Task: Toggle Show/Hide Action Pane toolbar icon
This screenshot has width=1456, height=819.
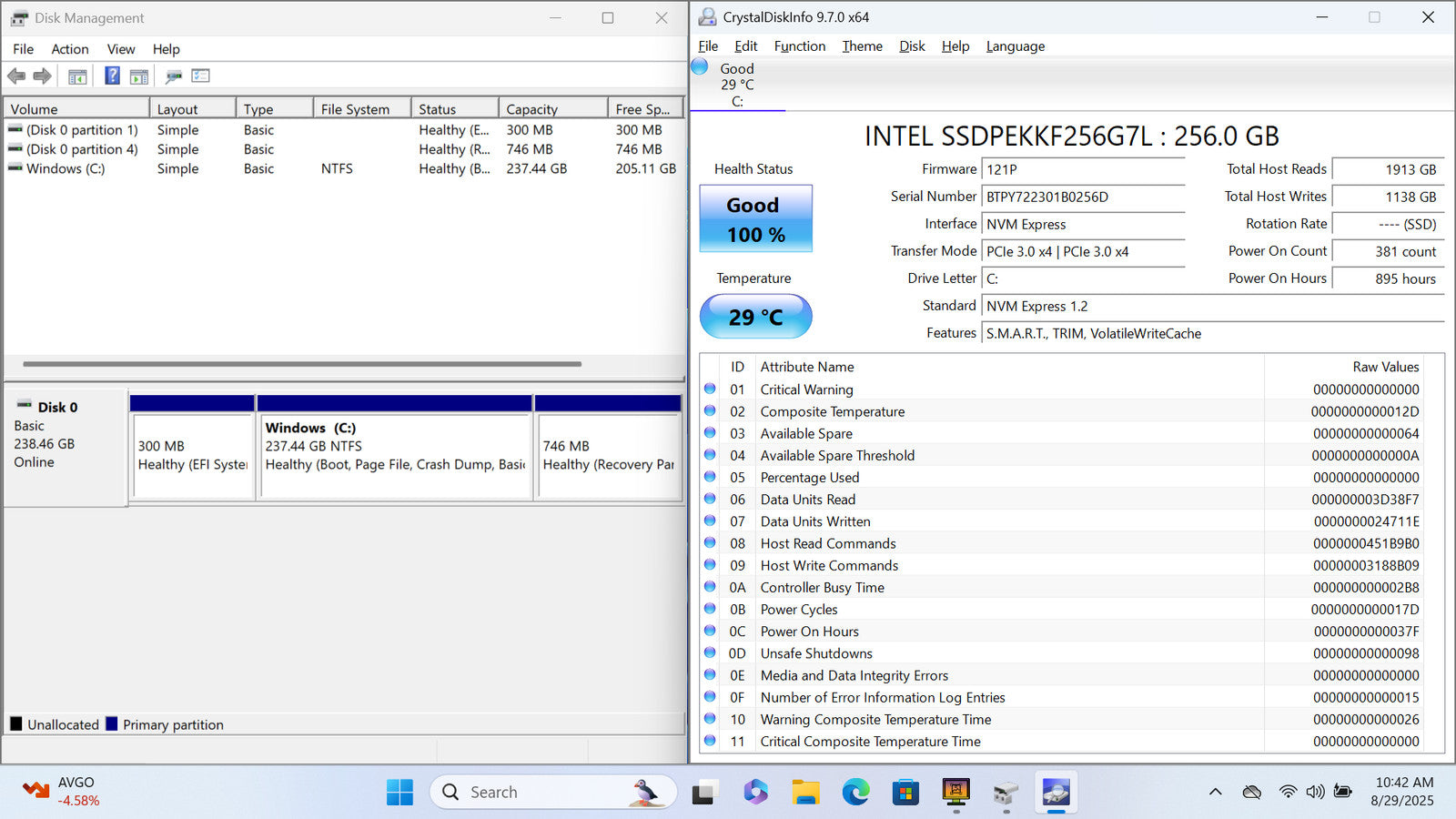Action: point(139,76)
